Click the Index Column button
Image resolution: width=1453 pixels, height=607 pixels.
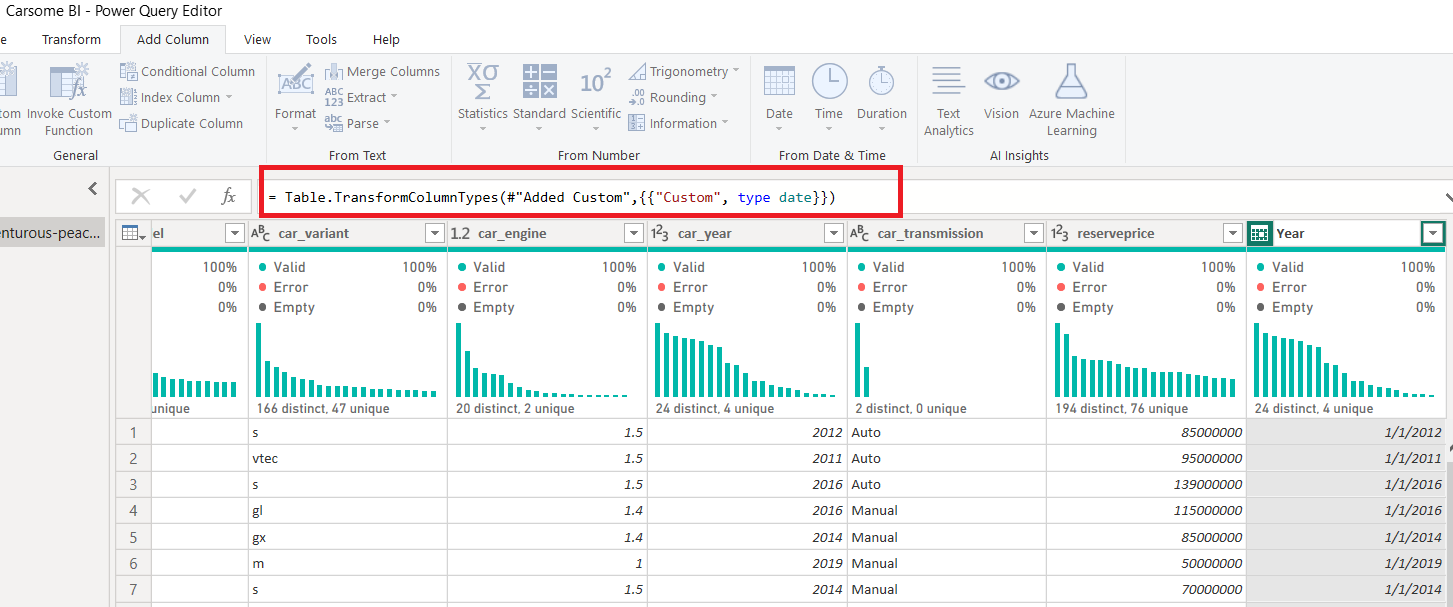click(x=176, y=97)
